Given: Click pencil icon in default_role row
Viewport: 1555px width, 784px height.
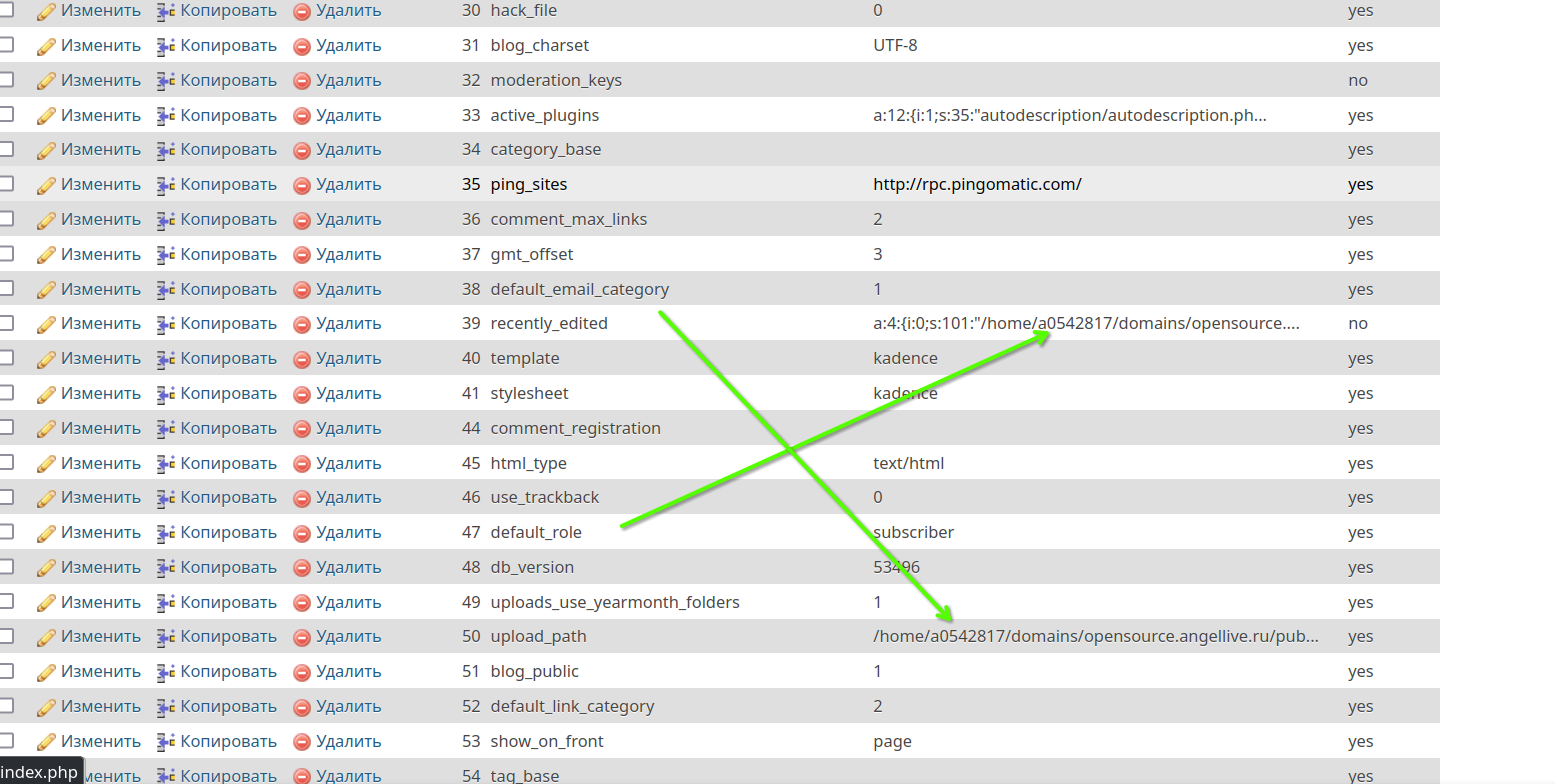Looking at the screenshot, I should (x=46, y=533).
